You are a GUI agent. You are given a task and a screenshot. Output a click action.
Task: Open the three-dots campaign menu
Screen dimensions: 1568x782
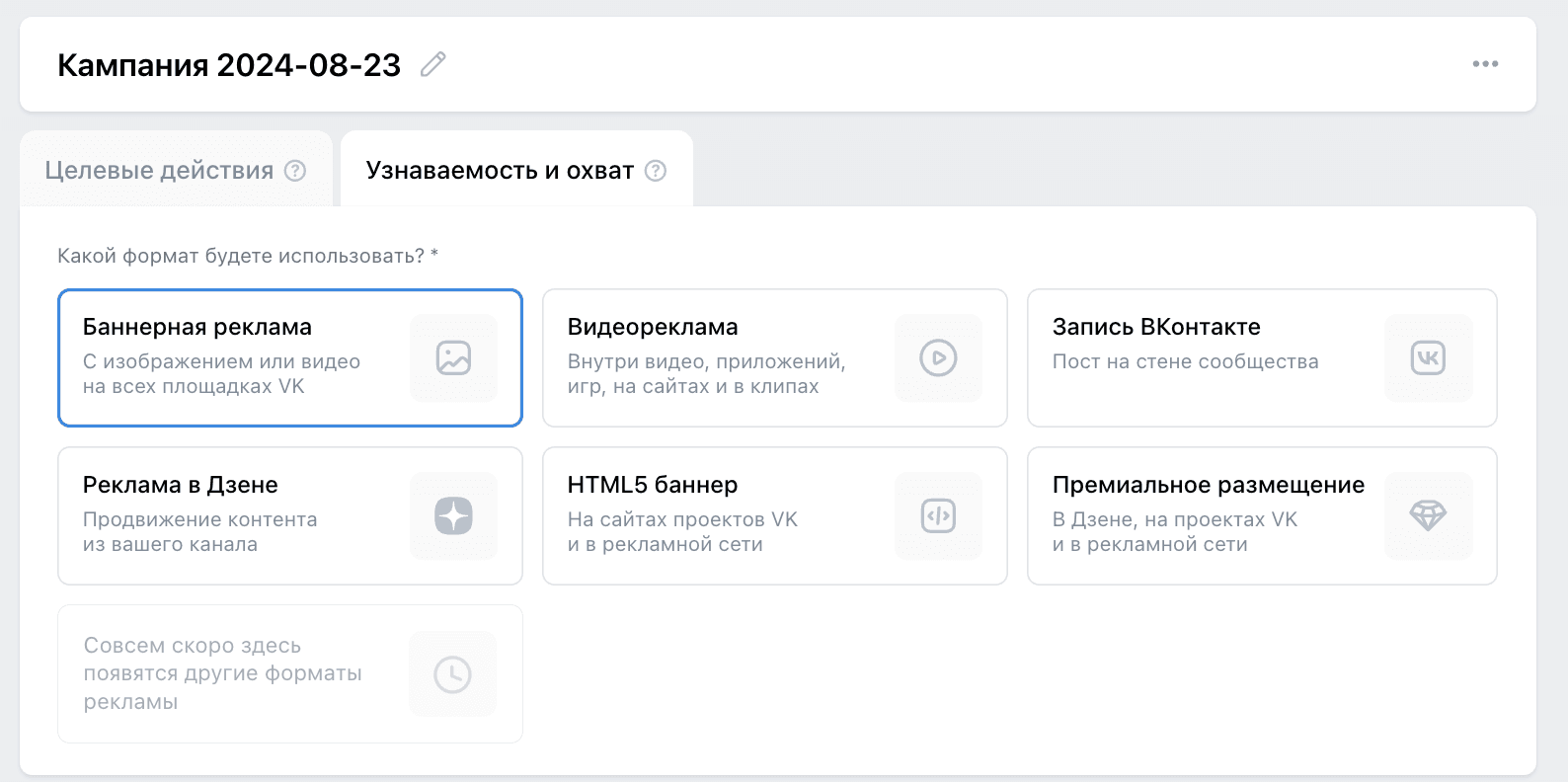[x=1485, y=64]
